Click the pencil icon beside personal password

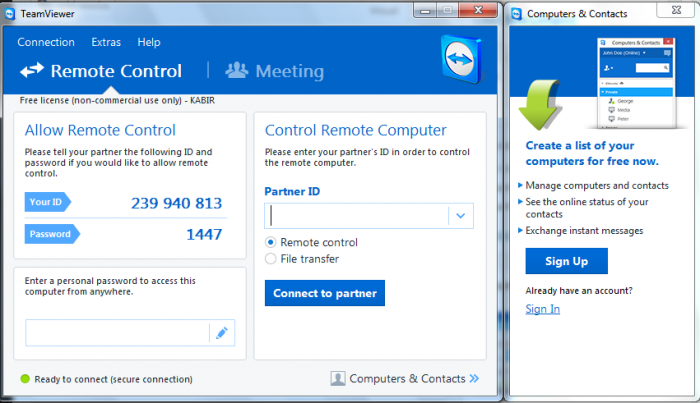pos(222,333)
